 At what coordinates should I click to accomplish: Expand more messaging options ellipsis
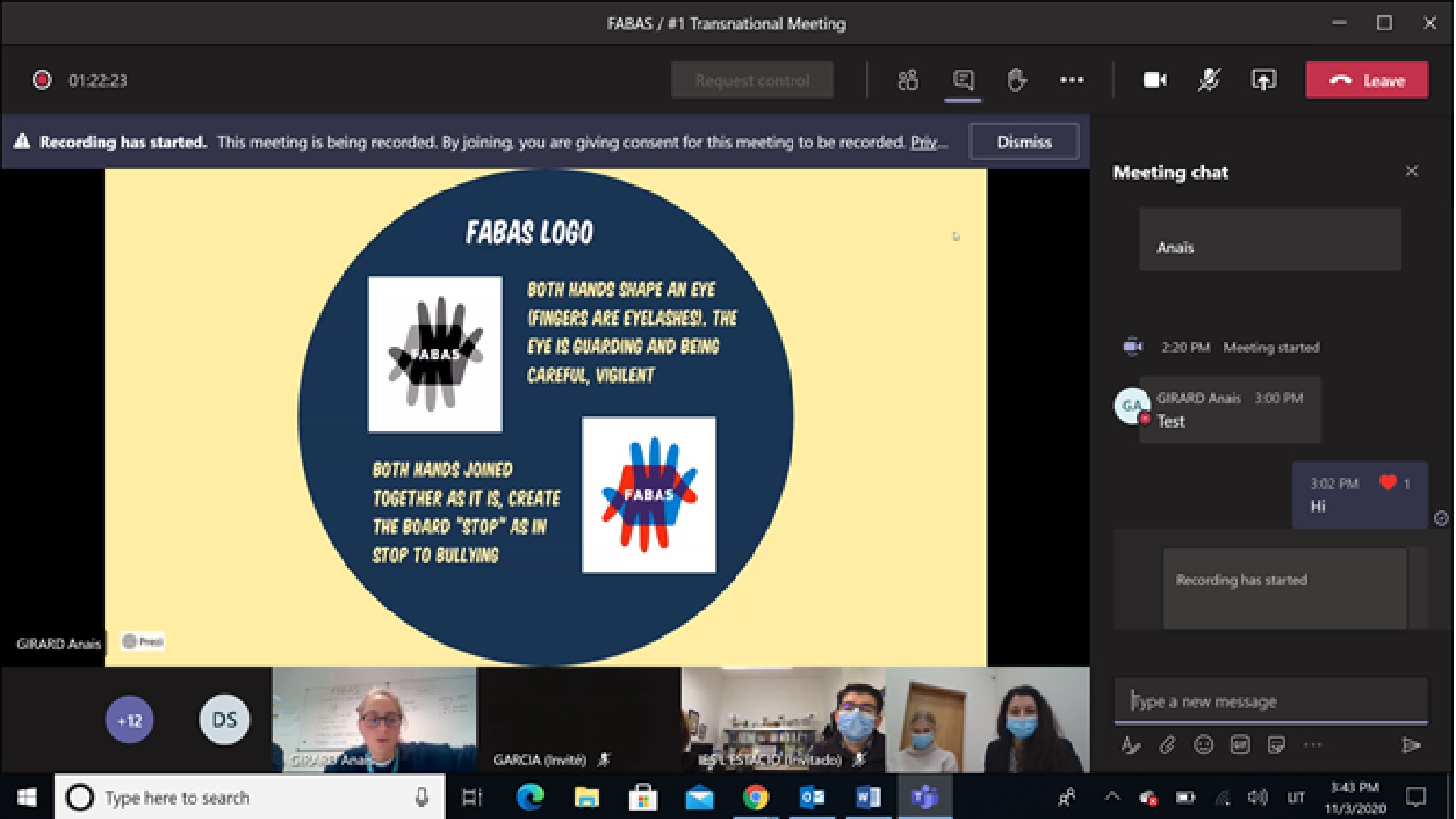coord(1313,745)
